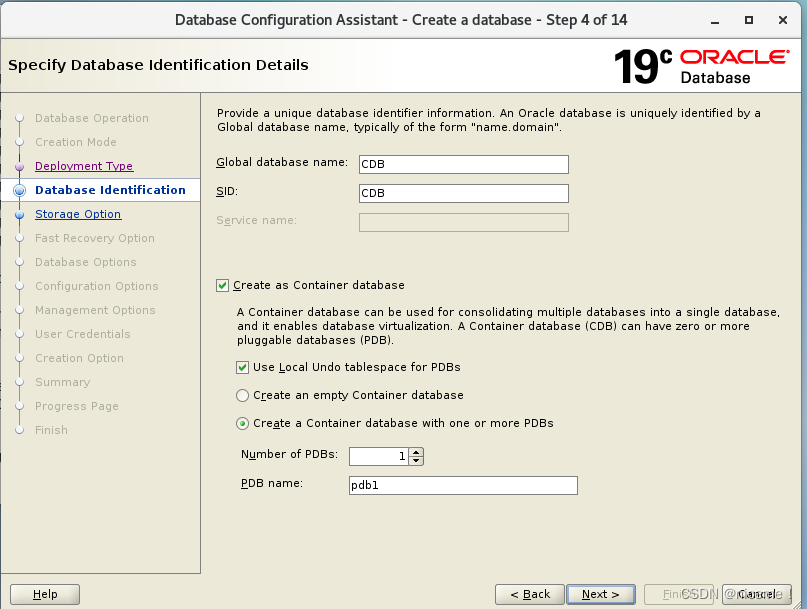Image resolution: width=807 pixels, height=609 pixels.
Task: Click Creation Option step label
Action: (79, 358)
